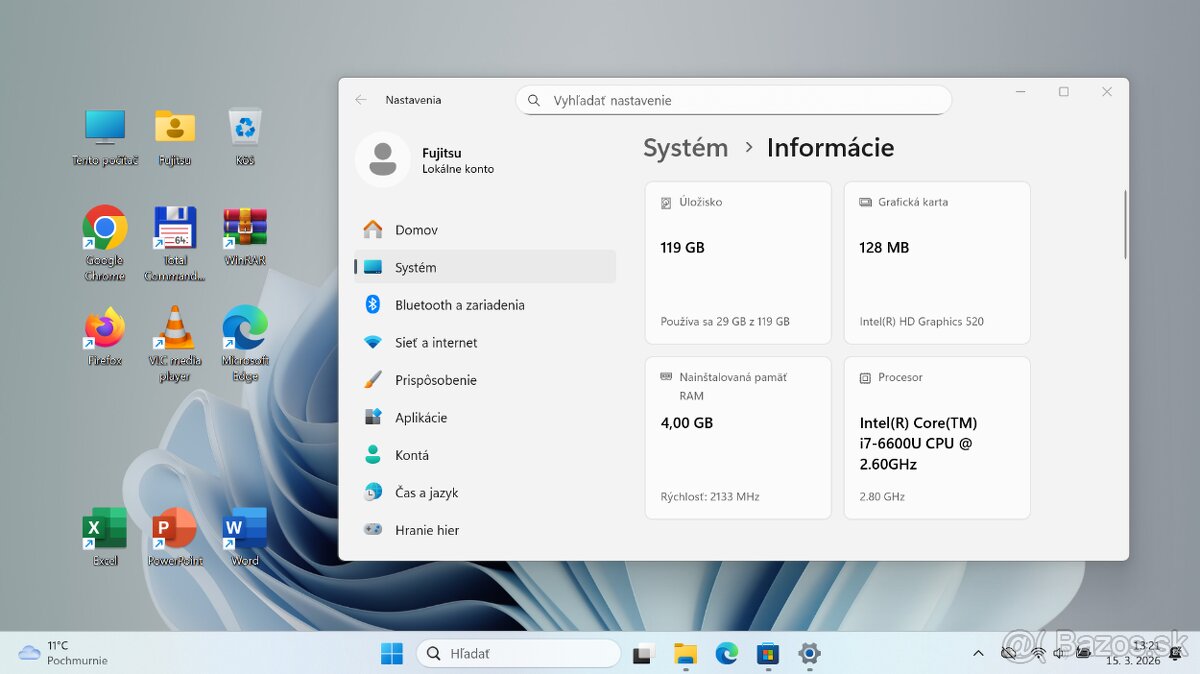The height and width of the screenshot is (674, 1200).
Task: Open File Explorer from the taskbar
Action: [x=684, y=653]
